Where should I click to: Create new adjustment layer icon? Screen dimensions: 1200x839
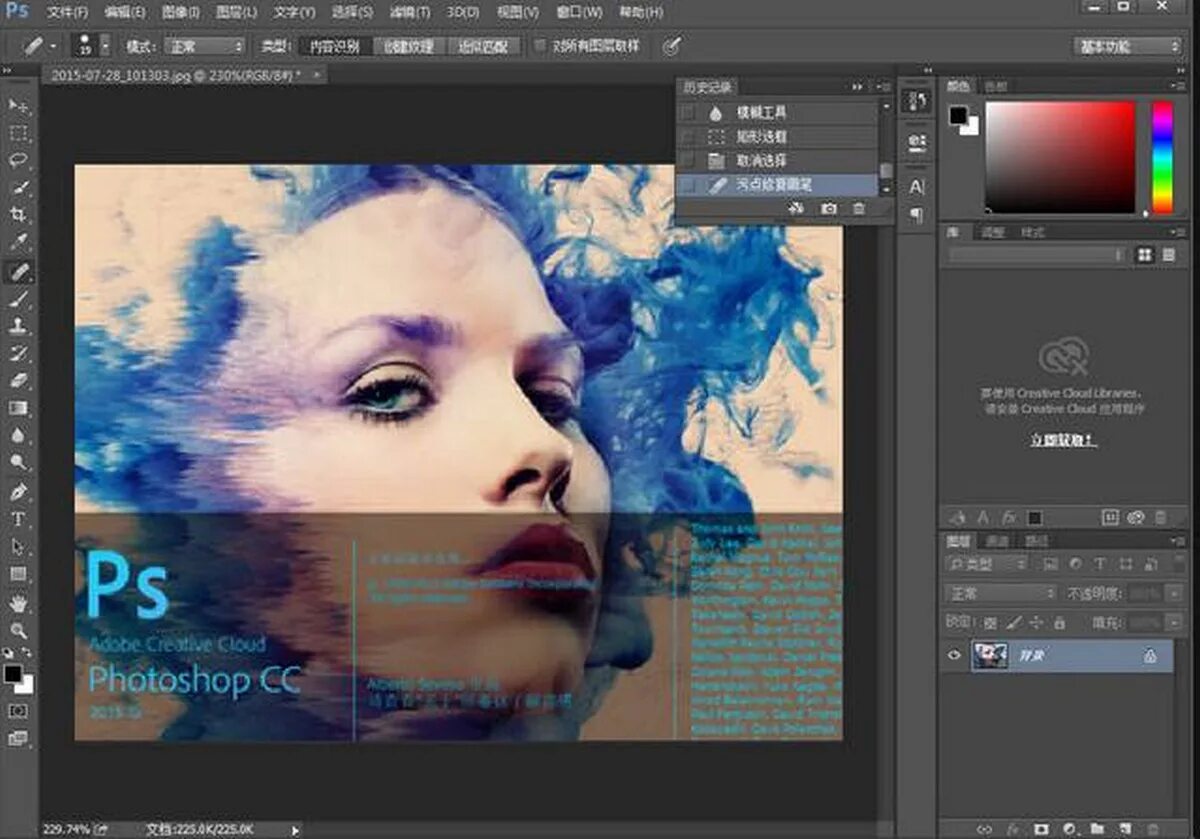tap(1069, 828)
